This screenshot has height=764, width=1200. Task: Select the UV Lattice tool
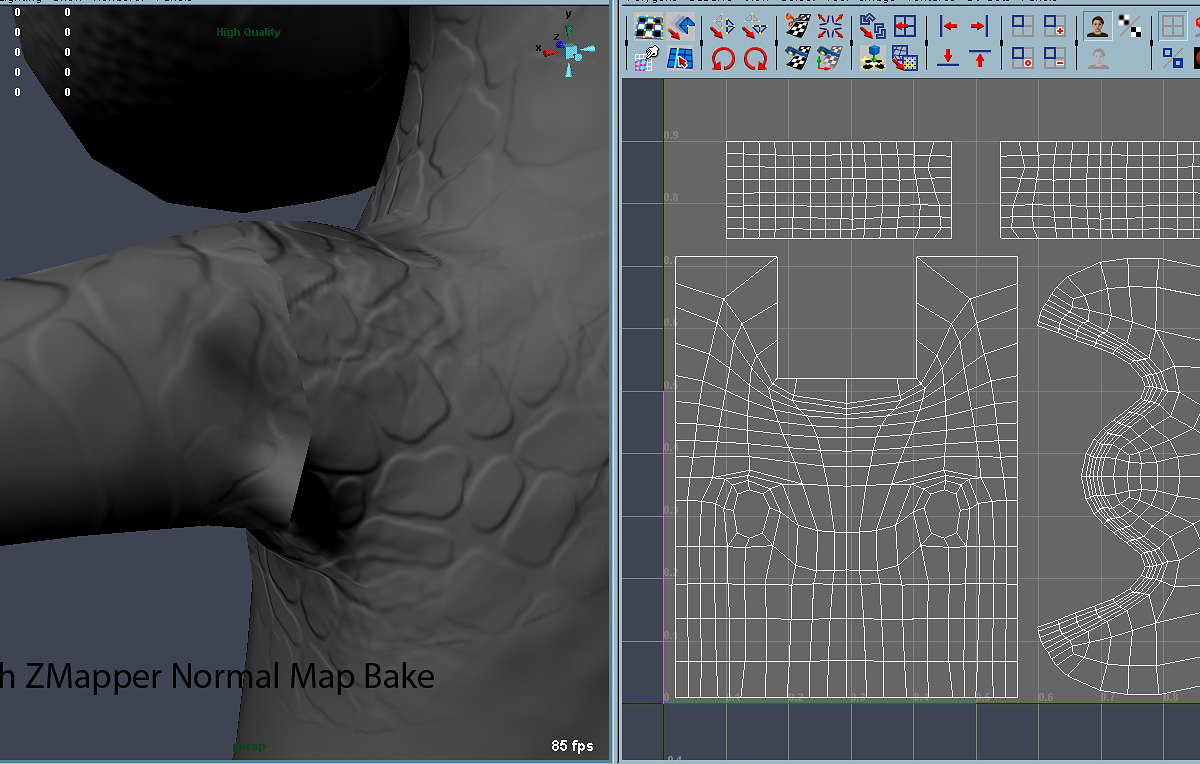(x=649, y=27)
